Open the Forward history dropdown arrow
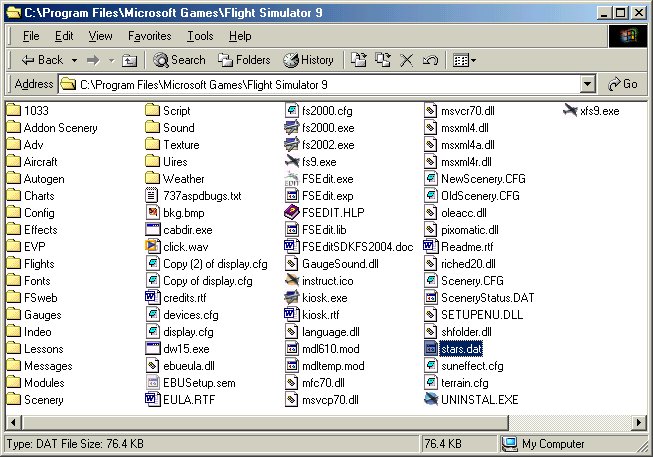 pyautogui.click(x=111, y=60)
